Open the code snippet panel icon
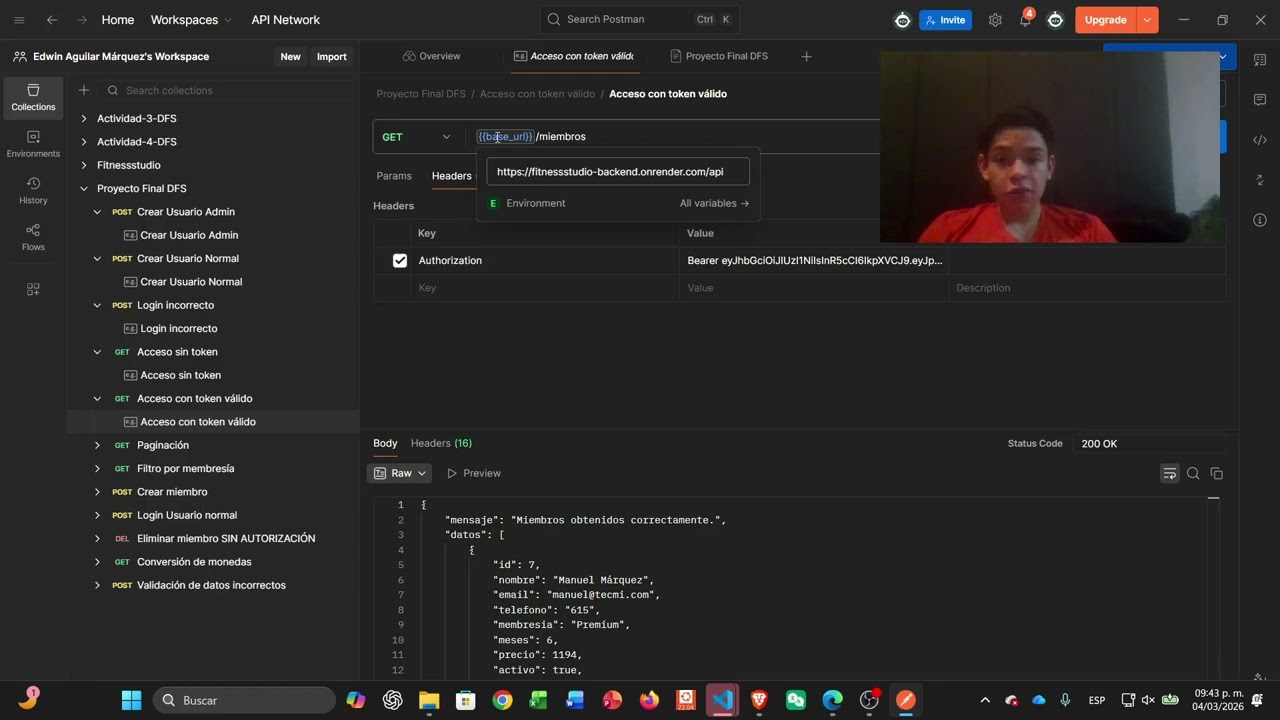The height and width of the screenshot is (720, 1280). tap(1260, 140)
